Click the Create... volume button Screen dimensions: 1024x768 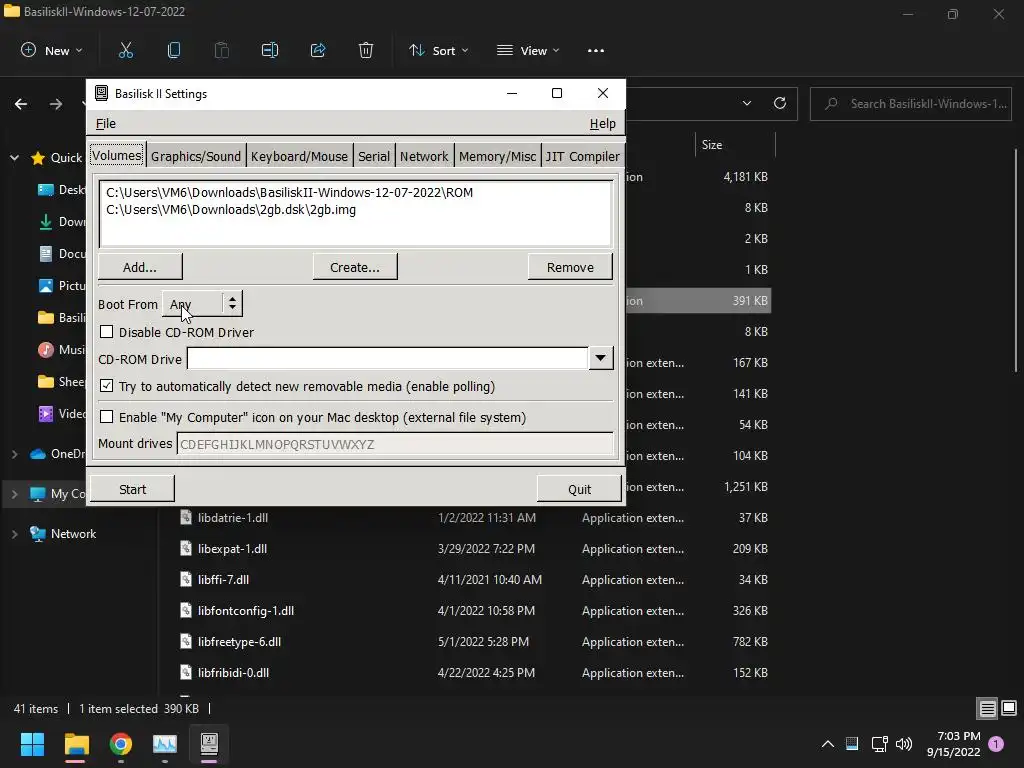(x=355, y=267)
